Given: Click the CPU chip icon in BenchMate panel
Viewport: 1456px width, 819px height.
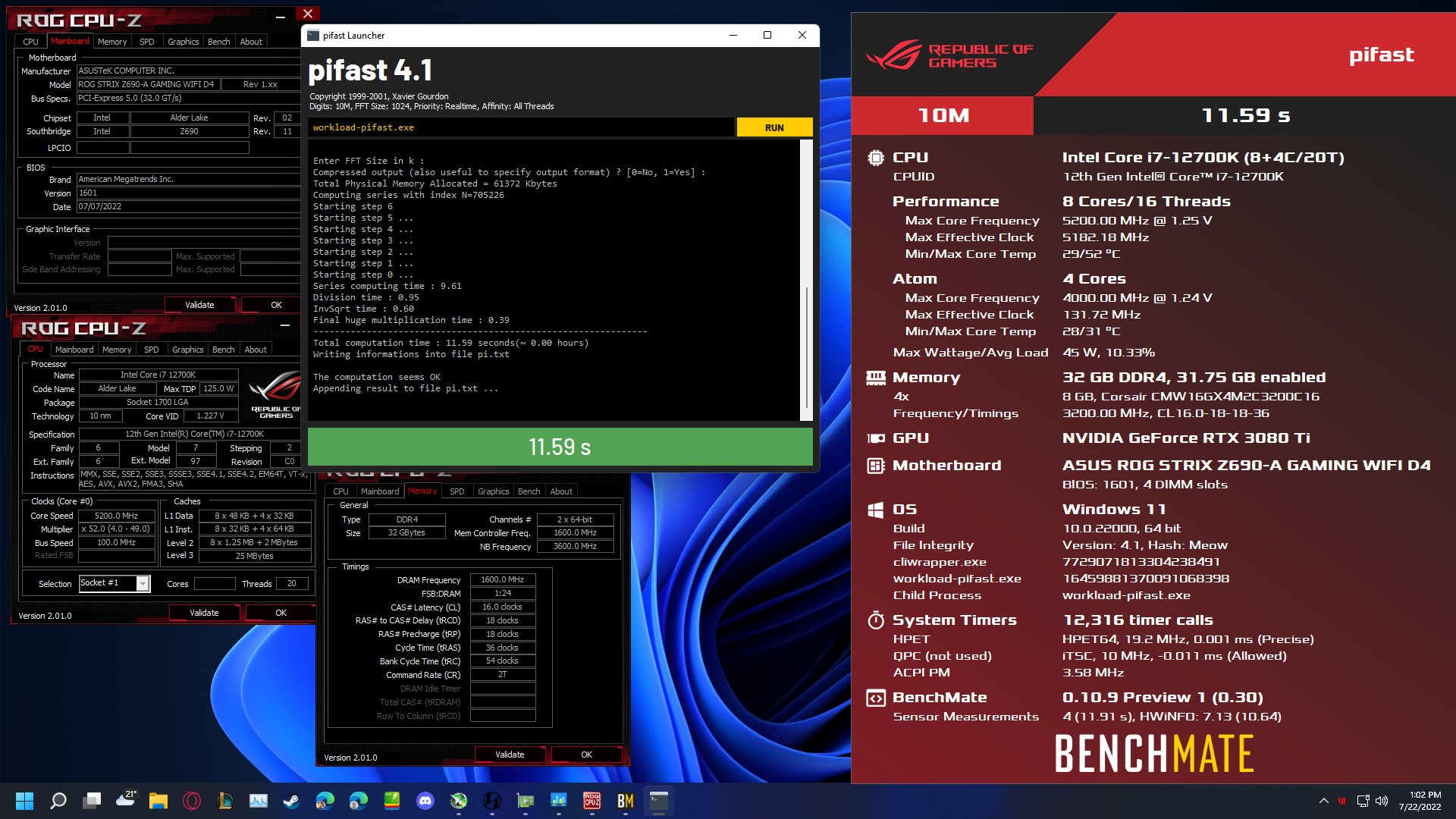Looking at the screenshot, I should coord(876,158).
